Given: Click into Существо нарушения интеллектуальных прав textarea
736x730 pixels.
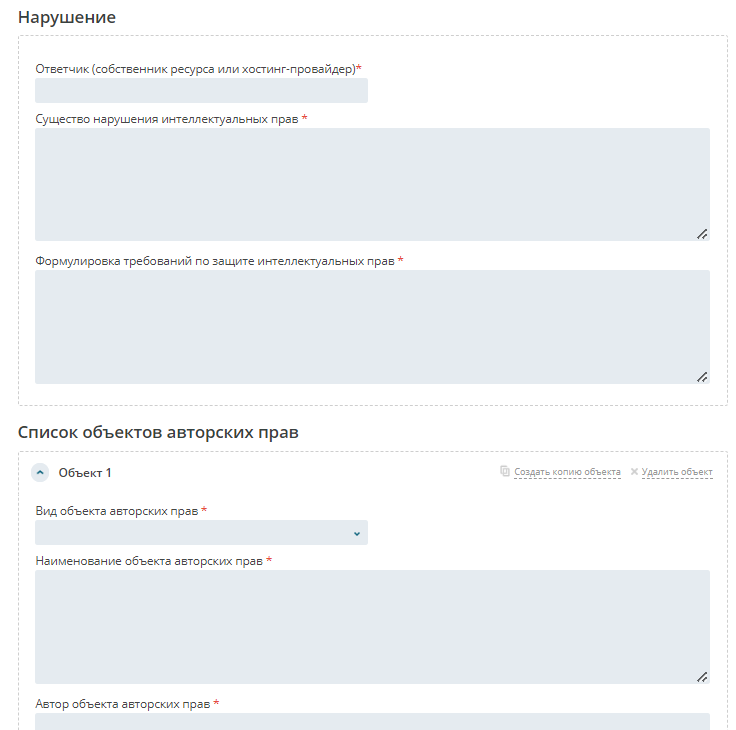Looking at the screenshot, I should [372, 184].
